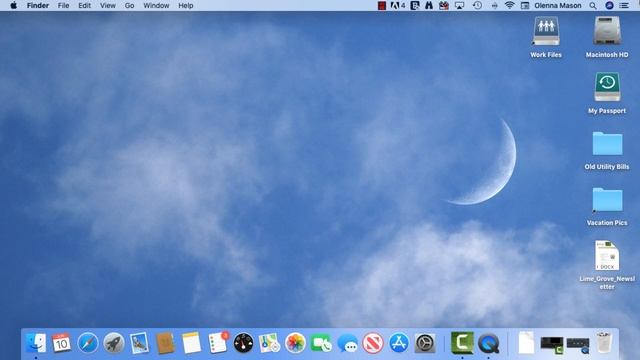Open Olenna Mason user menu

558,6
